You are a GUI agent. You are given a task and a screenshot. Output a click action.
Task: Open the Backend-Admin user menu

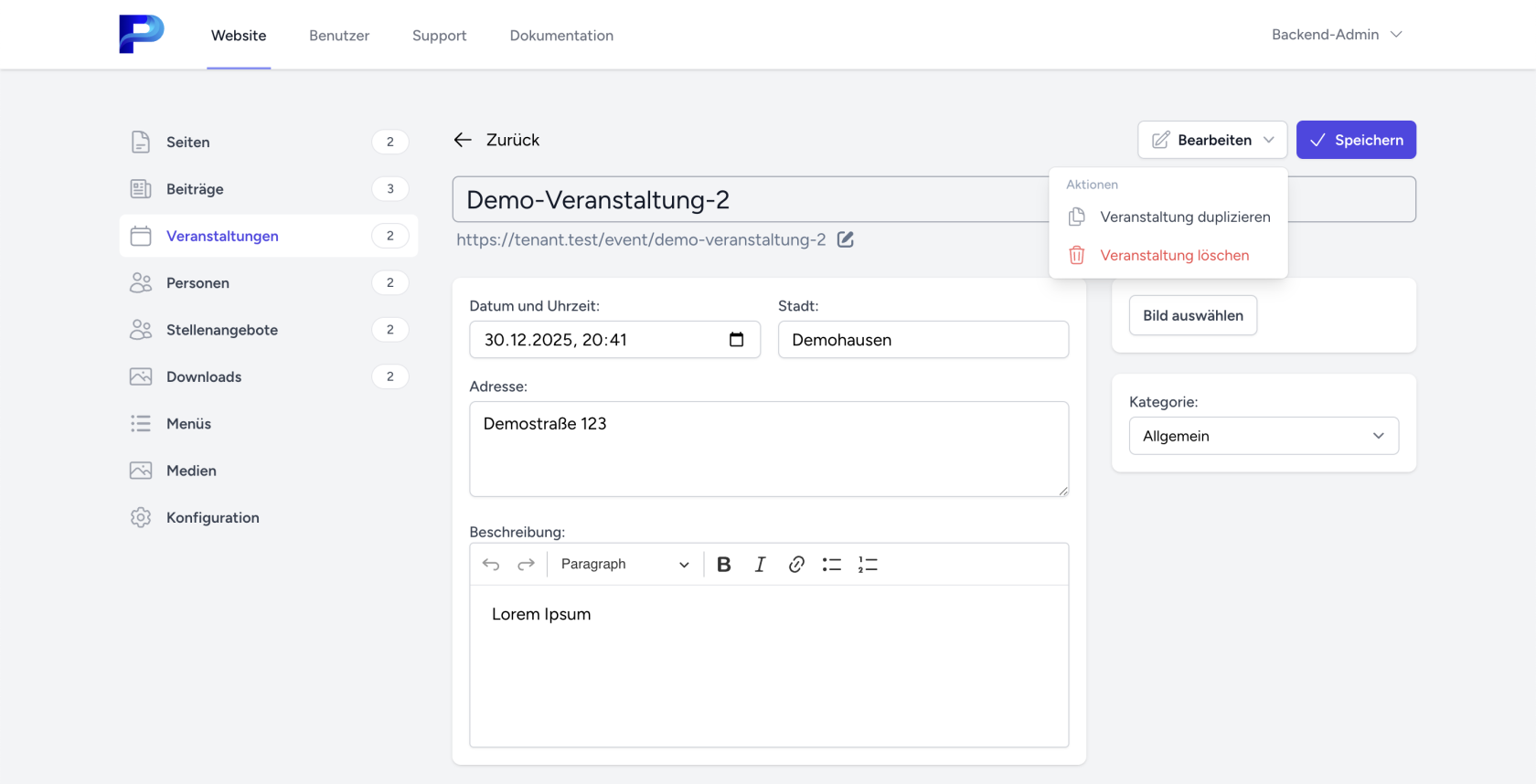(x=1336, y=35)
